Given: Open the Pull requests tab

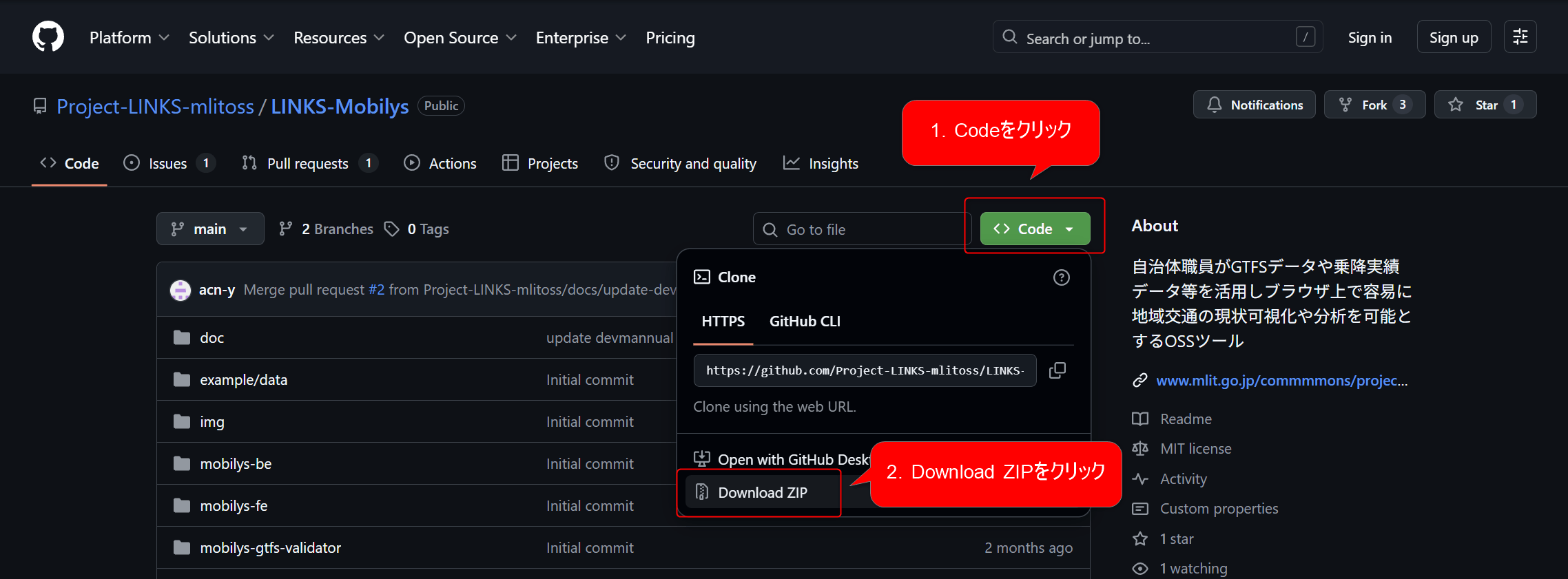Looking at the screenshot, I should point(309,163).
